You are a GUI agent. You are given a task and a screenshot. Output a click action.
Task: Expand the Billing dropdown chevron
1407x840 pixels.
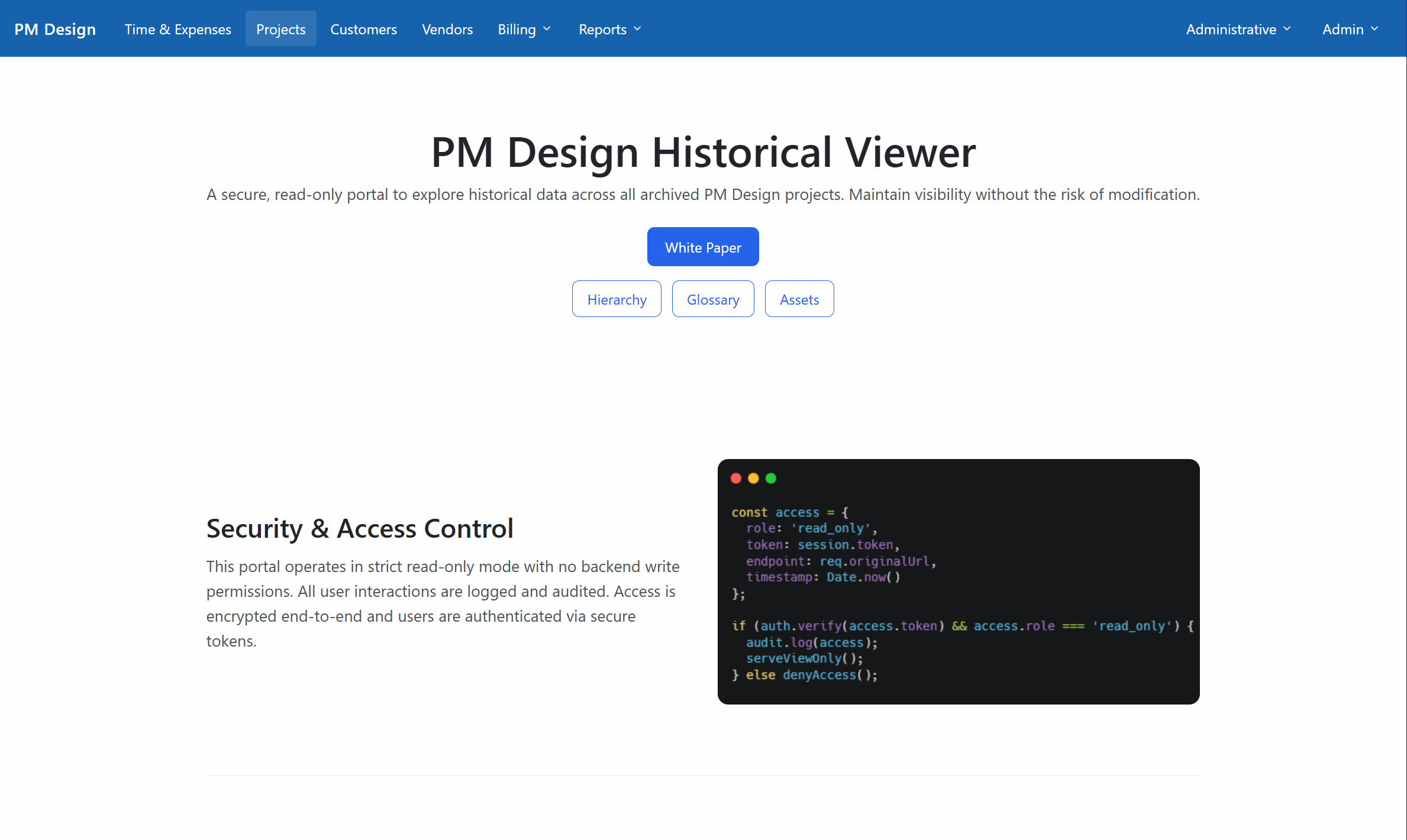pos(547,28)
